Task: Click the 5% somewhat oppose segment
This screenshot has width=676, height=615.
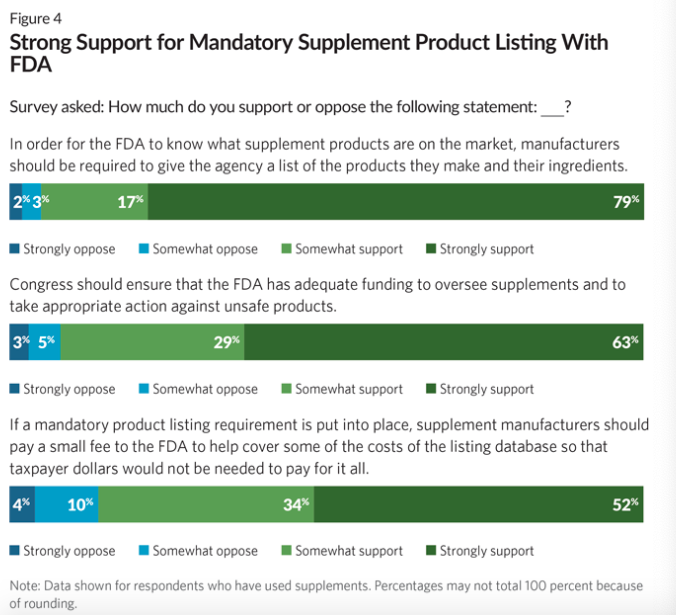Action: click(x=44, y=342)
